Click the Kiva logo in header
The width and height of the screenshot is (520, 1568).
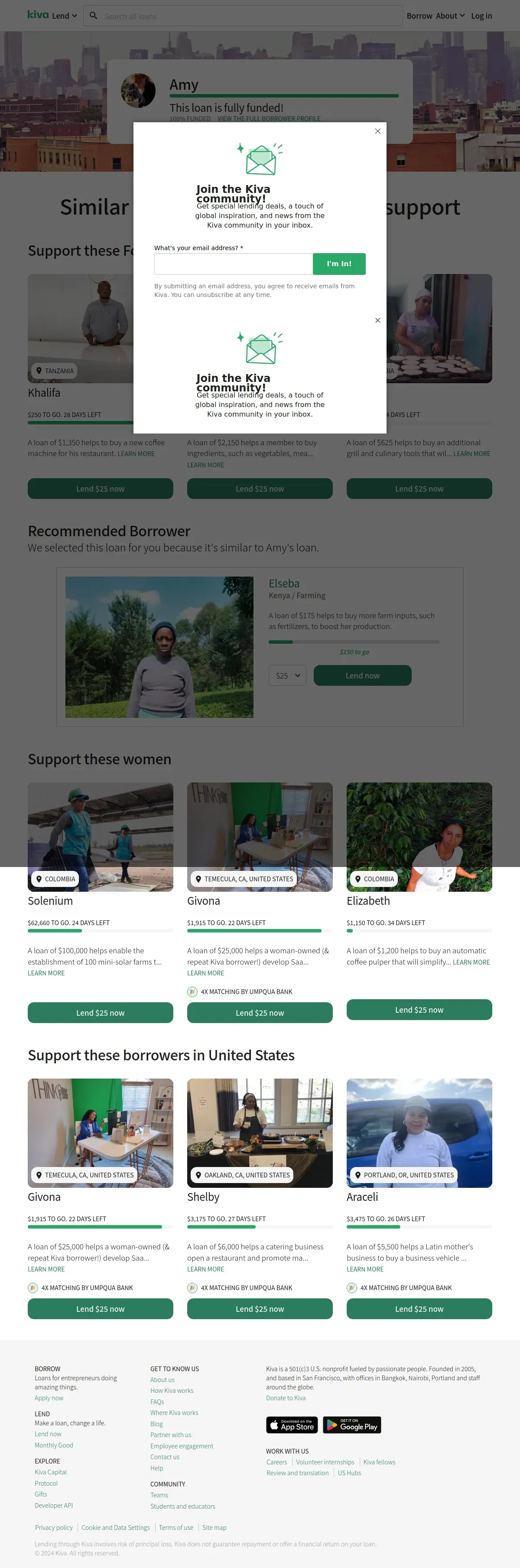(x=38, y=15)
